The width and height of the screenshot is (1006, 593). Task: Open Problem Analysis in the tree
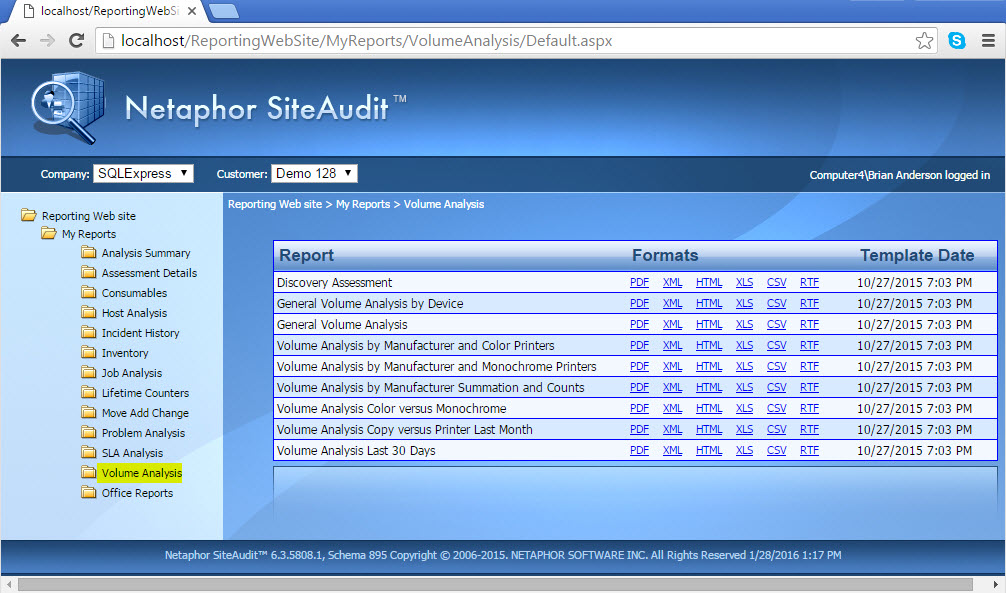[143, 433]
